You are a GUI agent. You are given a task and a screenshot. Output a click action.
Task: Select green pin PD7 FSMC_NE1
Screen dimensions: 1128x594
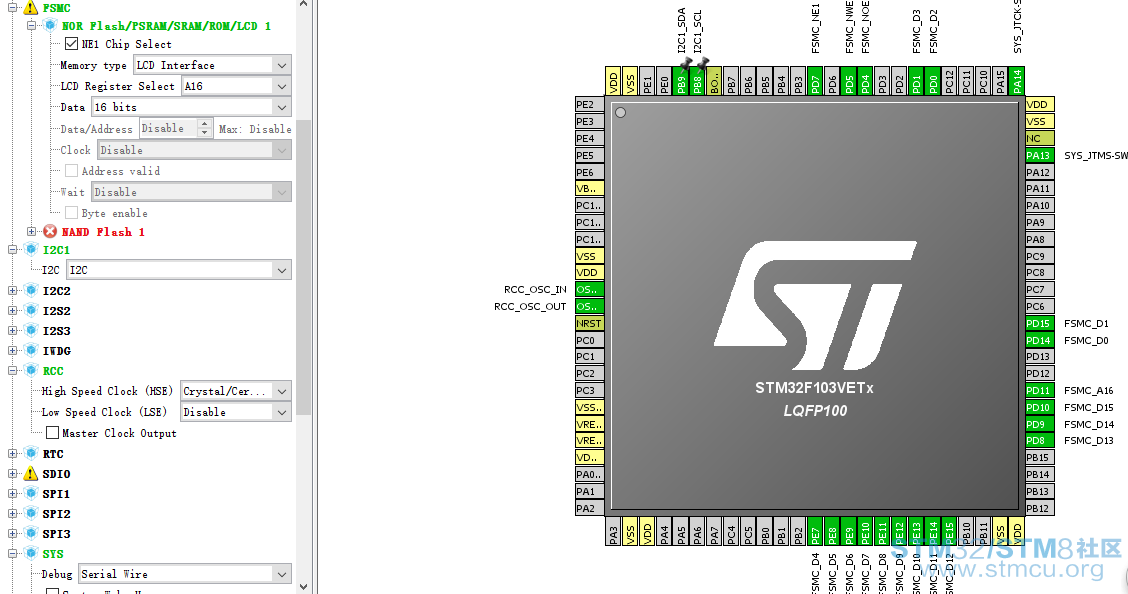(x=814, y=81)
